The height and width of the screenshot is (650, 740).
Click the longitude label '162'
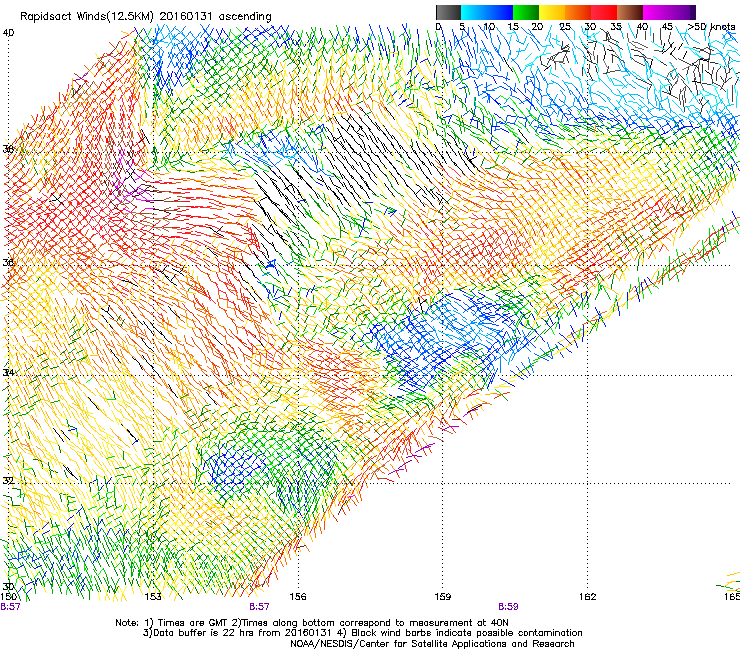point(588,597)
